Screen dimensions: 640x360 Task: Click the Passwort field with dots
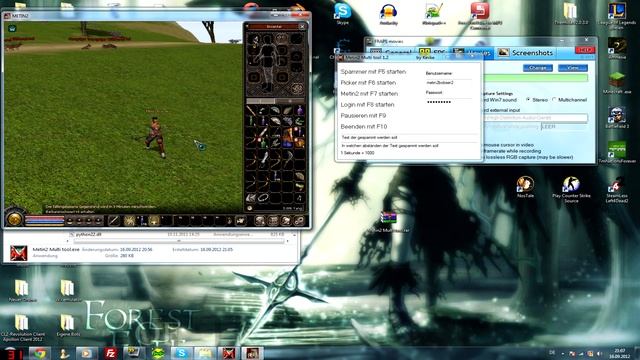[x=448, y=102]
